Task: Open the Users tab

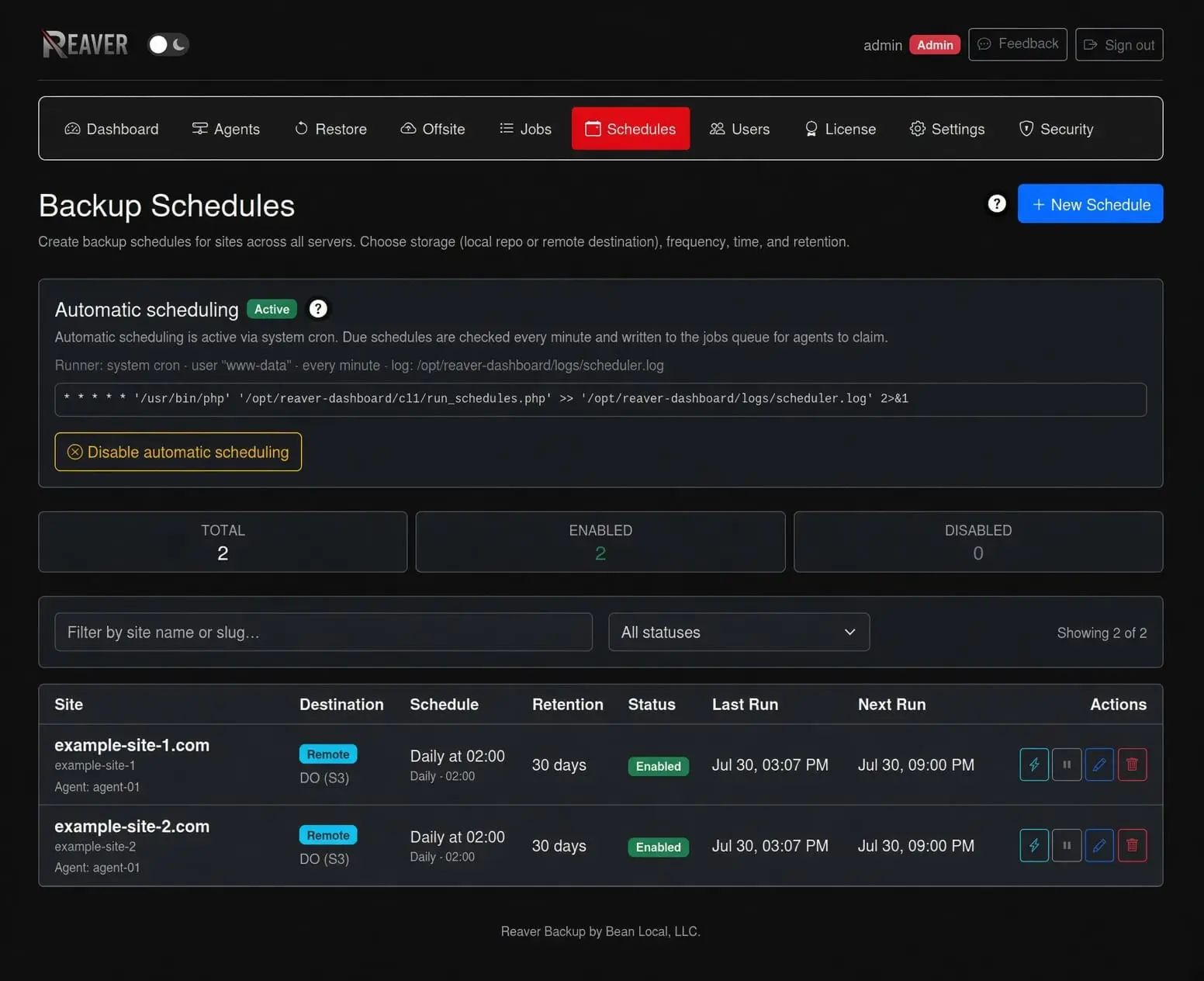Action: click(x=739, y=129)
